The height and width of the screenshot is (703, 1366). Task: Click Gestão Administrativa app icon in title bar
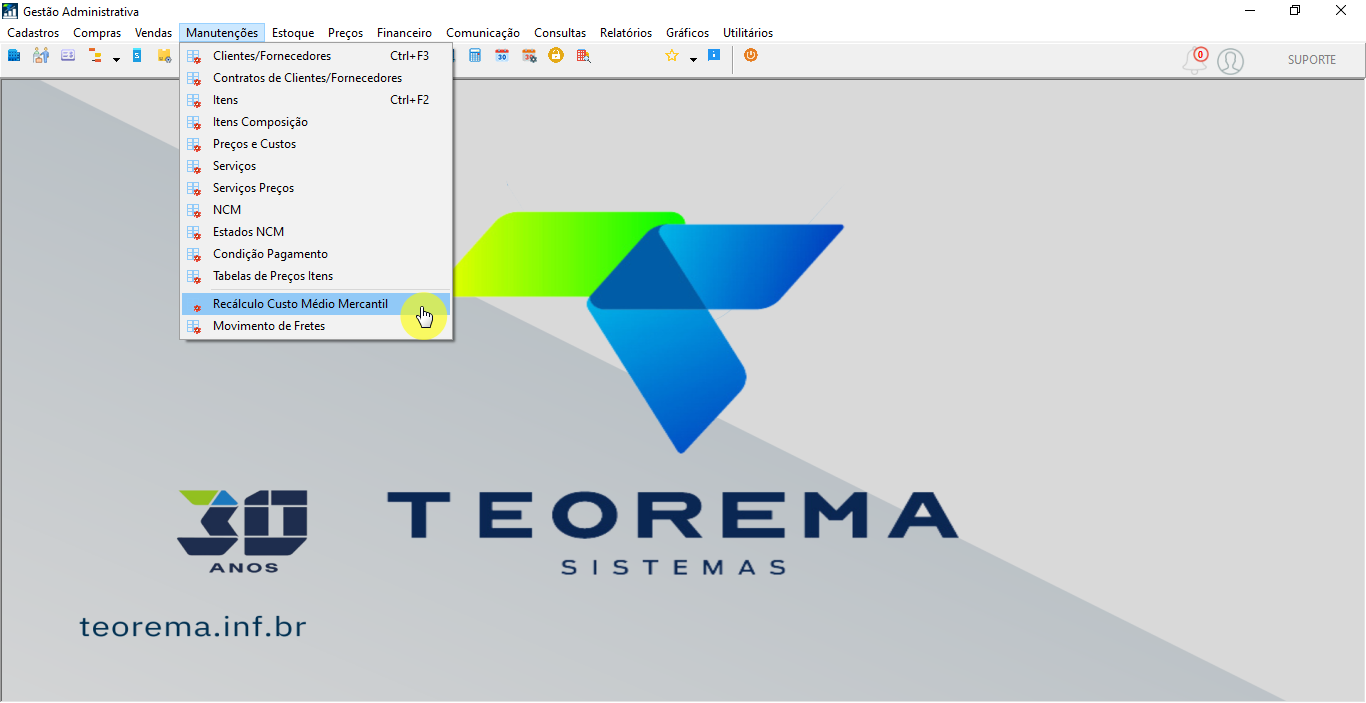coord(11,11)
